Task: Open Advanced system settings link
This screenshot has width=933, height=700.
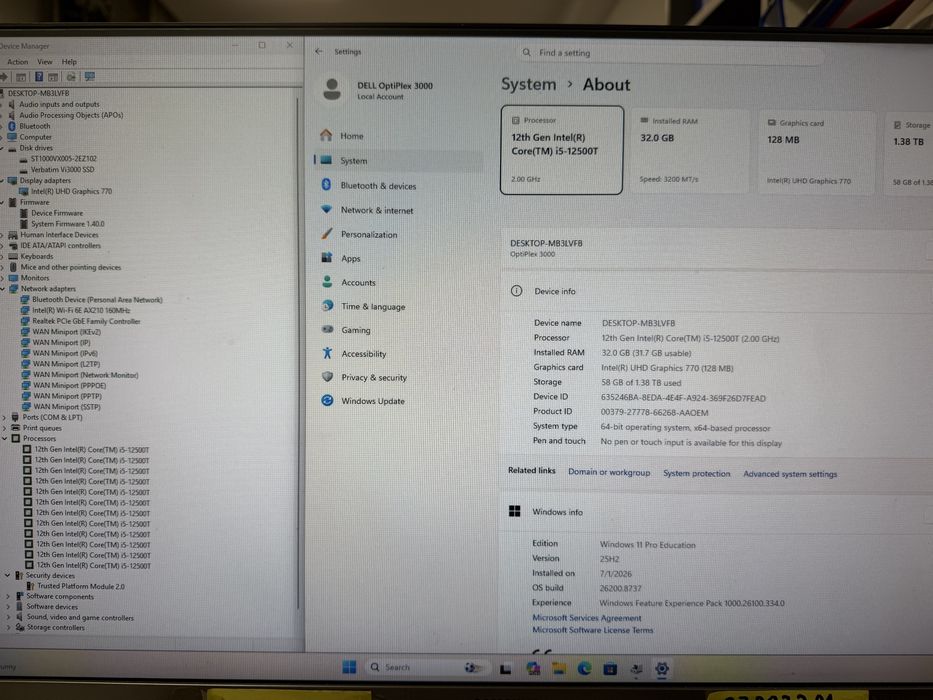Action: (x=790, y=474)
